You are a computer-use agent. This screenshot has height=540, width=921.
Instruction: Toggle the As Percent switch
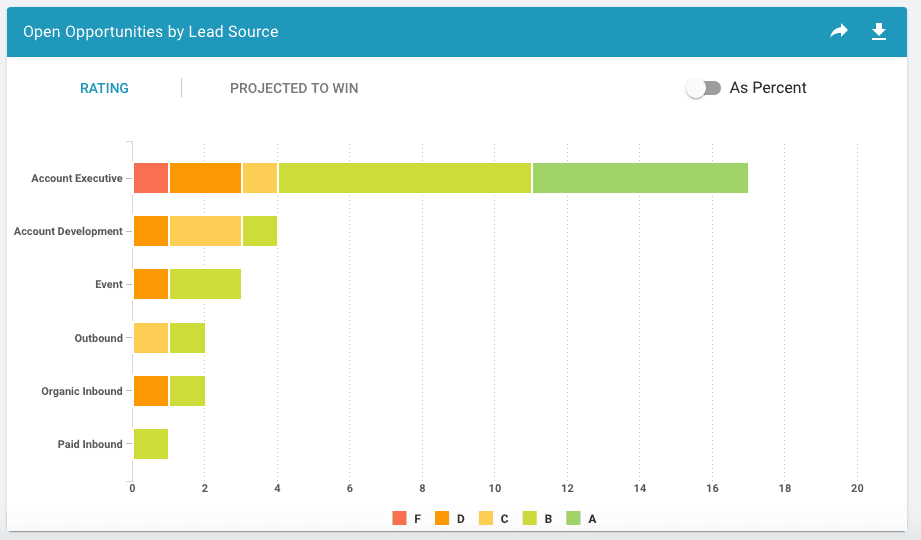pos(704,88)
